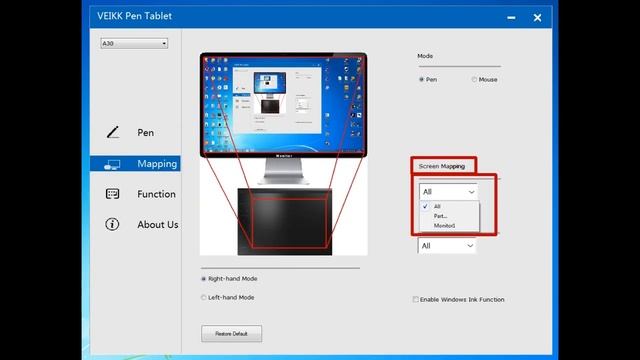This screenshot has width=640, height=360.
Task: Click the monitor preview image
Action: (x=283, y=105)
